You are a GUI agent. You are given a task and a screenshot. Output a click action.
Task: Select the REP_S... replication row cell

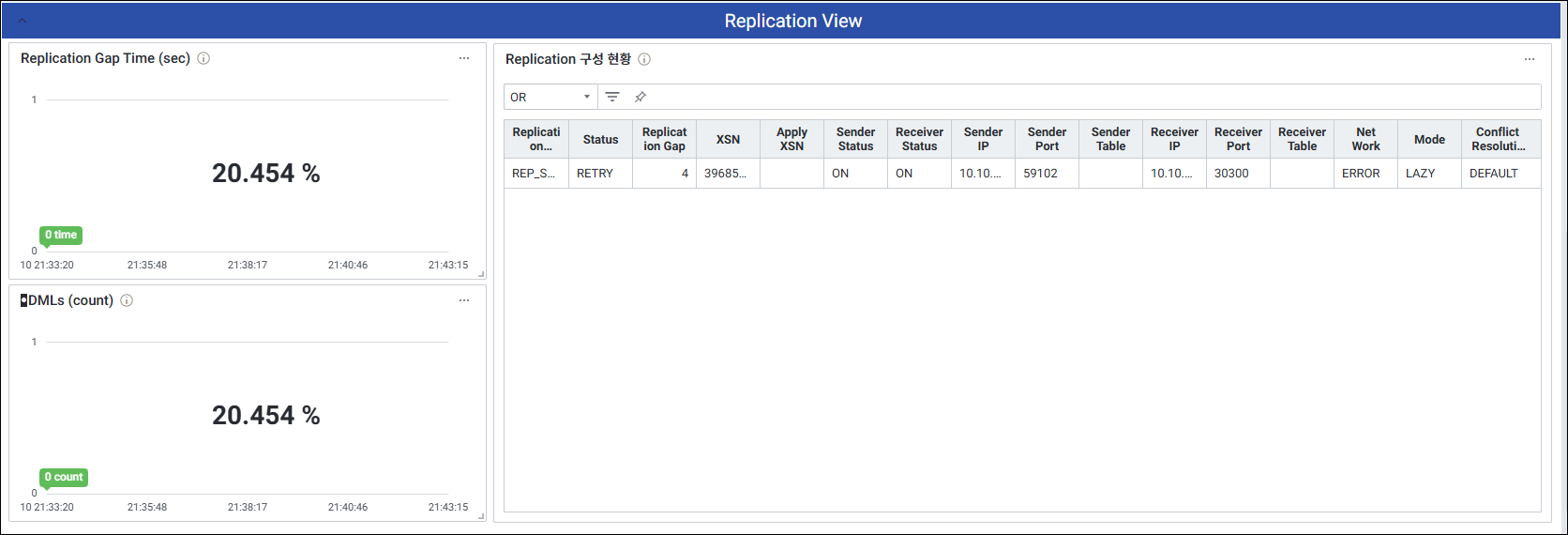[x=535, y=174]
